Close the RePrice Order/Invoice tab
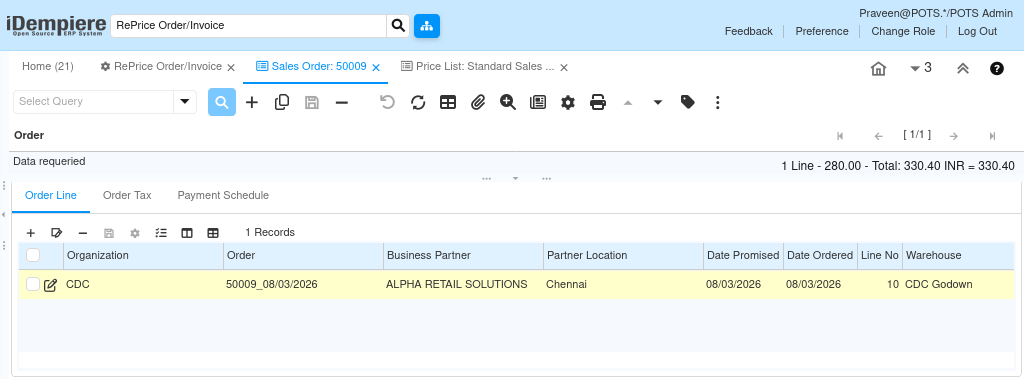1024x379 pixels. click(231, 67)
